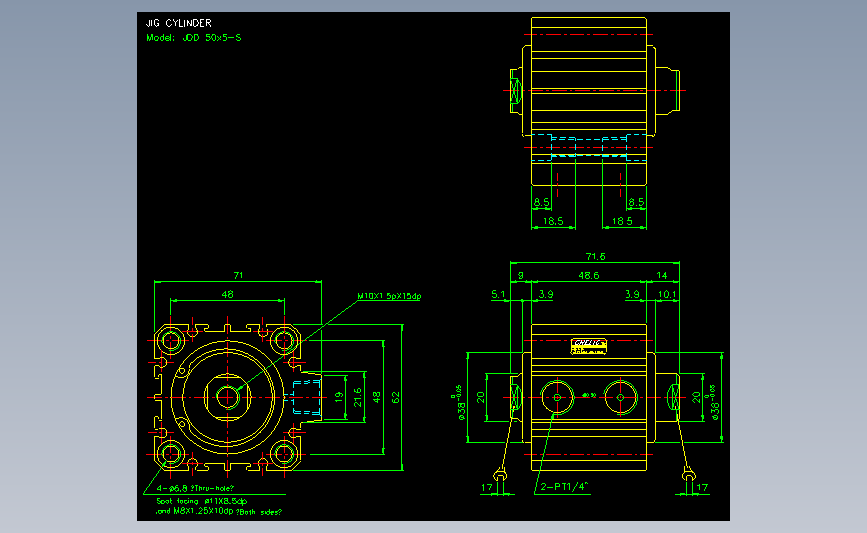Select the 48.6 body length dimension
867x533 pixels.
589,275
